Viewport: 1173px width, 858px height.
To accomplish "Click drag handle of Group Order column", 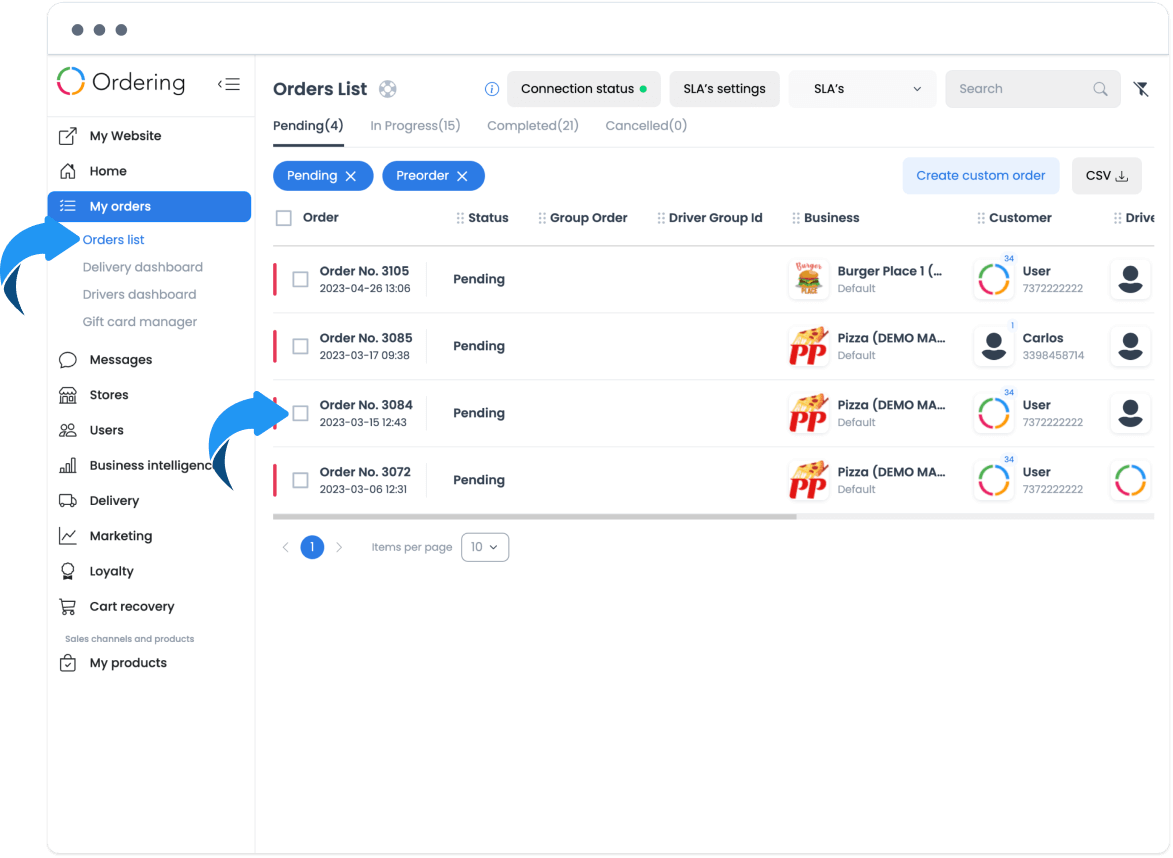I will (x=542, y=218).
